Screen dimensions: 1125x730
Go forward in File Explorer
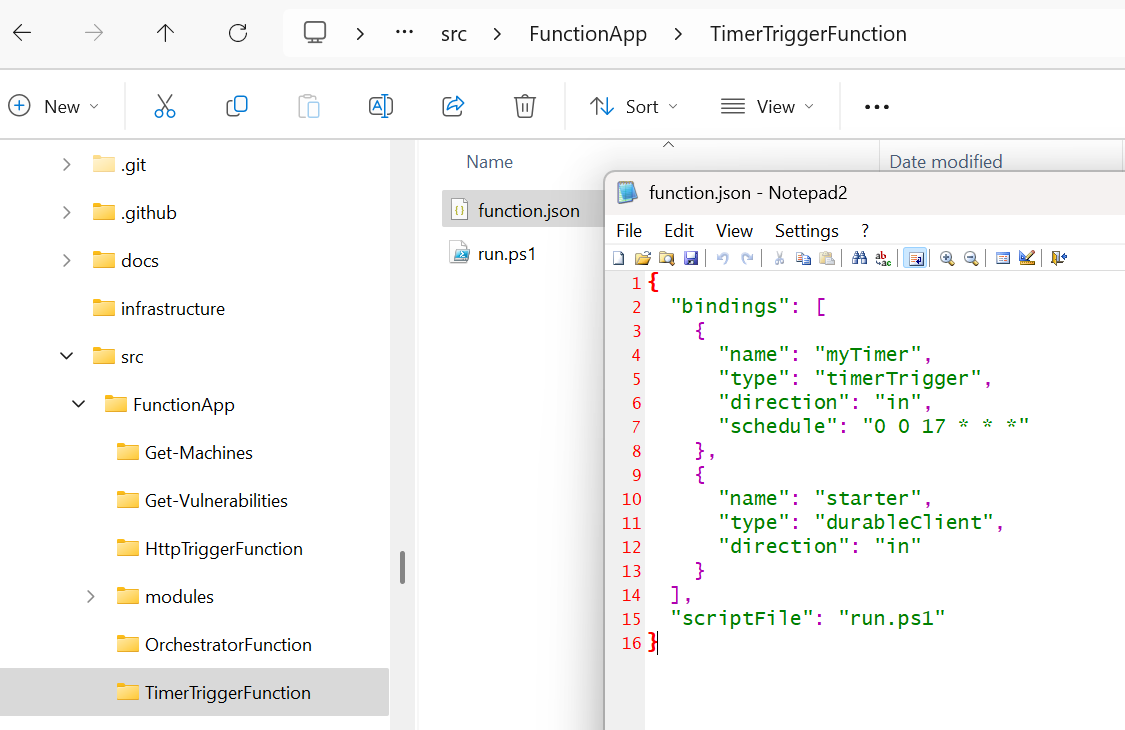click(x=94, y=33)
